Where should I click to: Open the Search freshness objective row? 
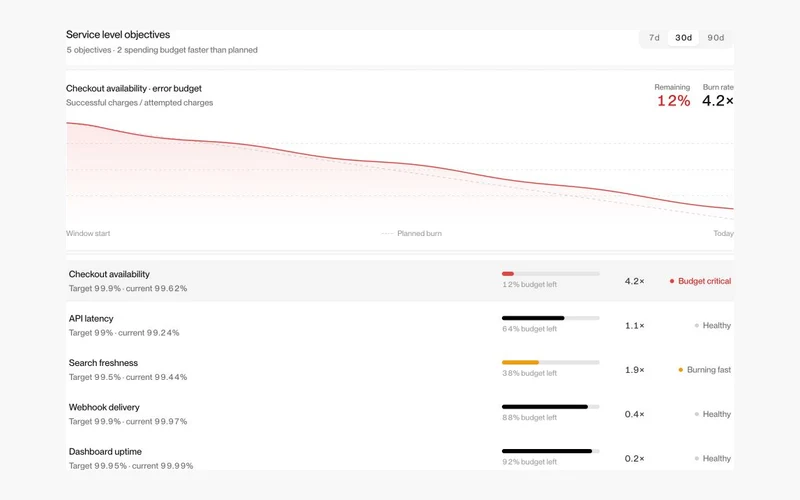tap(399, 370)
